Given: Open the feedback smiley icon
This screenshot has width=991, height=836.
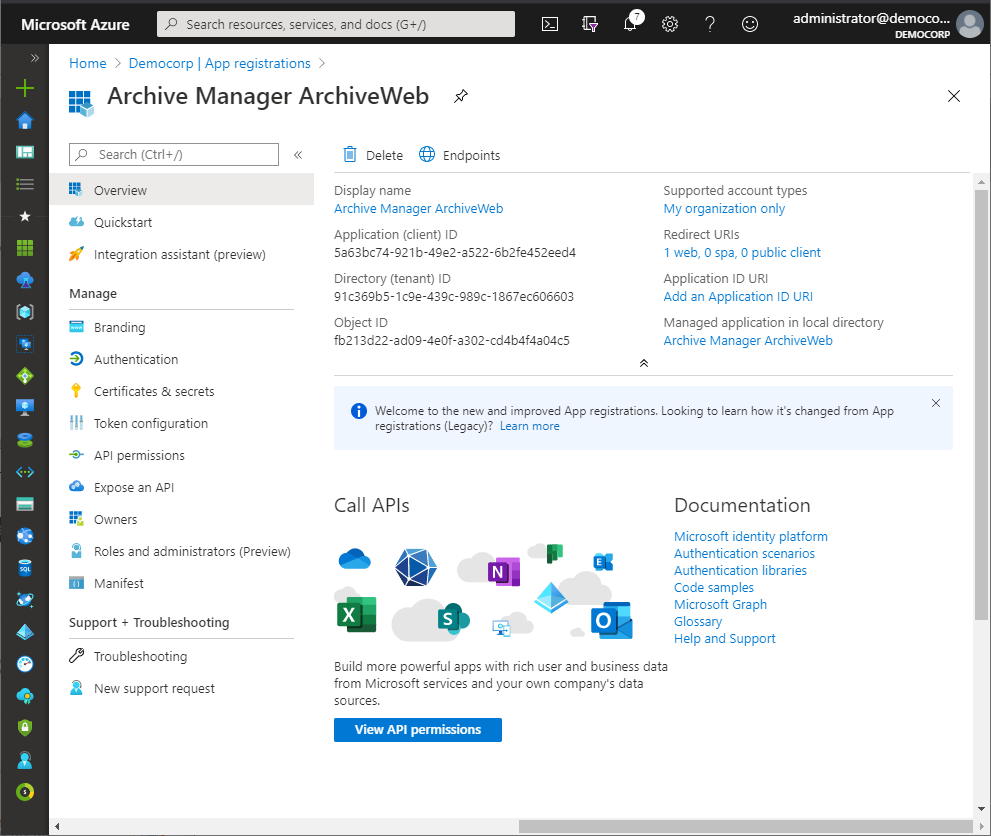Looking at the screenshot, I should 750,24.
